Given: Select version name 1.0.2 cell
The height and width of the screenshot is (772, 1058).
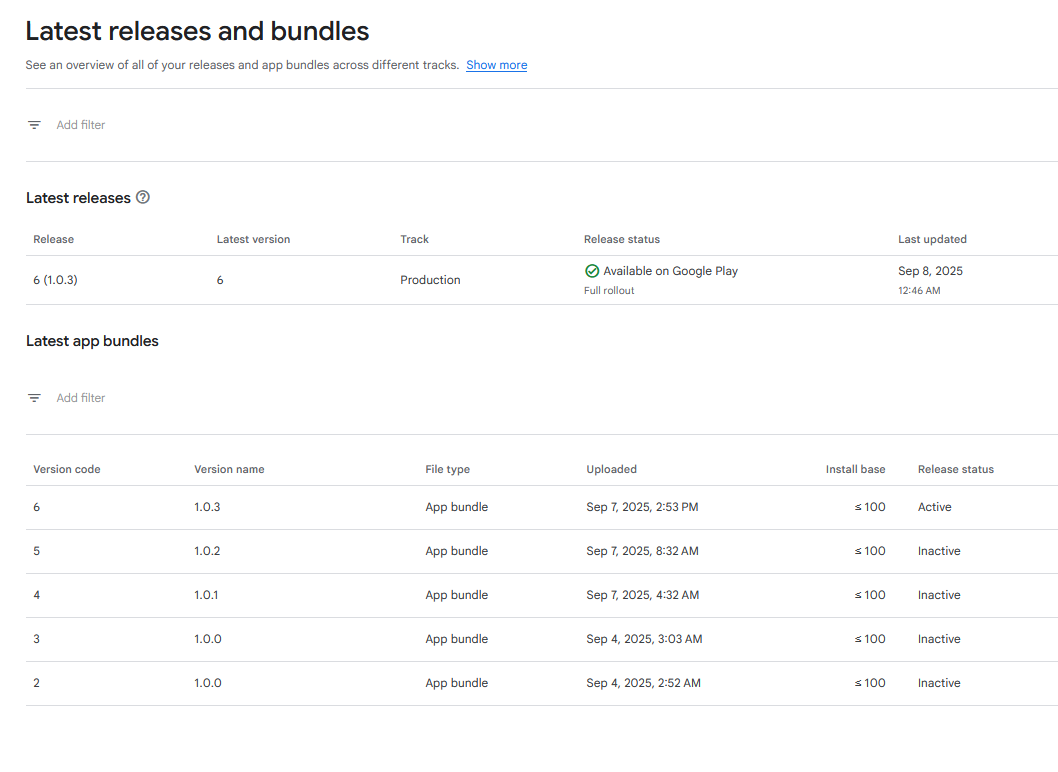Looking at the screenshot, I should [x=207, y=551].
